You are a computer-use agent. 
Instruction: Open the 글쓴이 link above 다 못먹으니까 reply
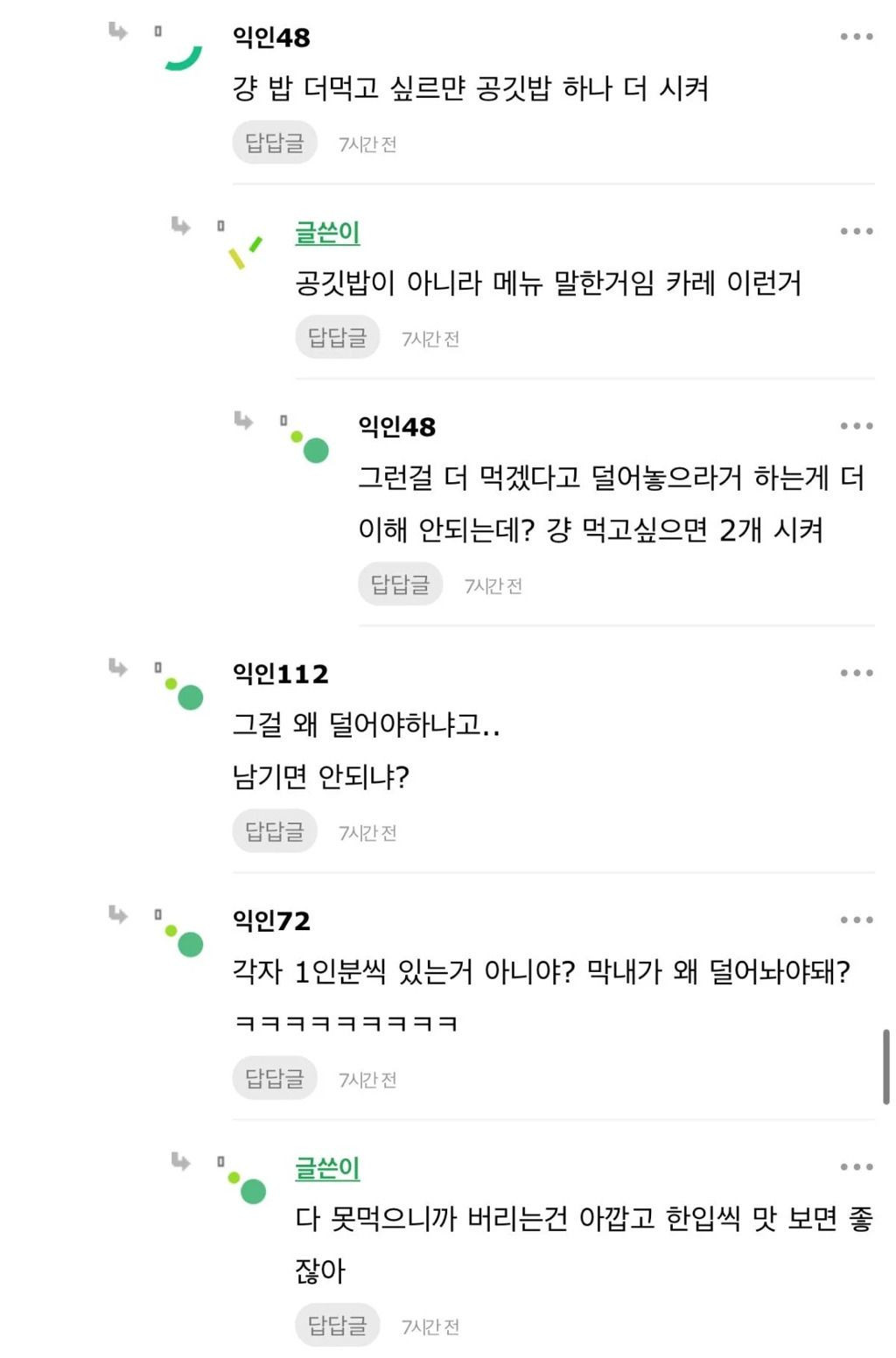pos(327,1168)
